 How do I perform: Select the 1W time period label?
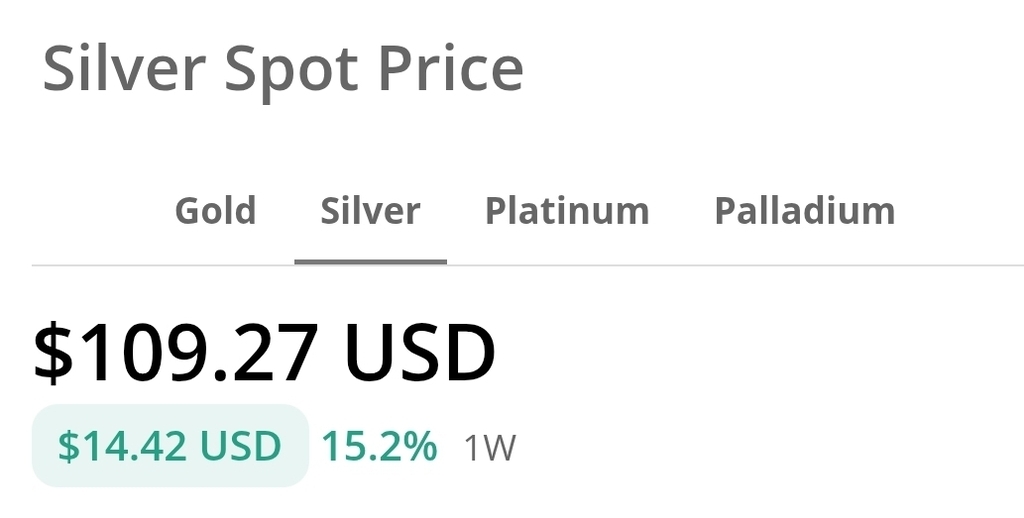click(489, 448)
